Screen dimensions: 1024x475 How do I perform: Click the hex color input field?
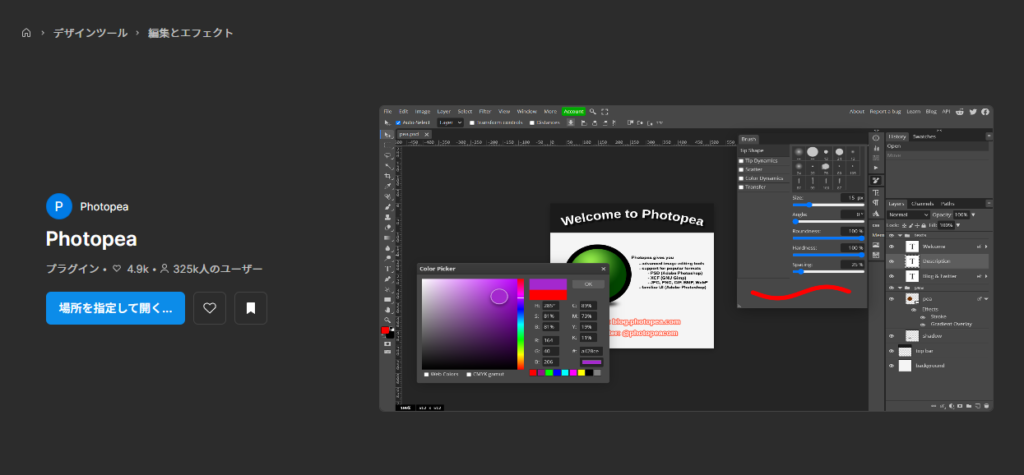point(591,351)
